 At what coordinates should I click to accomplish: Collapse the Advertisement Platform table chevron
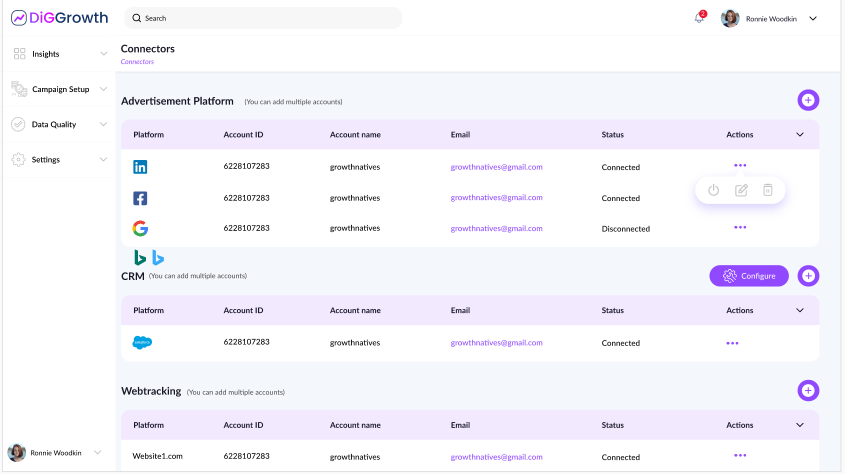point(799,134)
